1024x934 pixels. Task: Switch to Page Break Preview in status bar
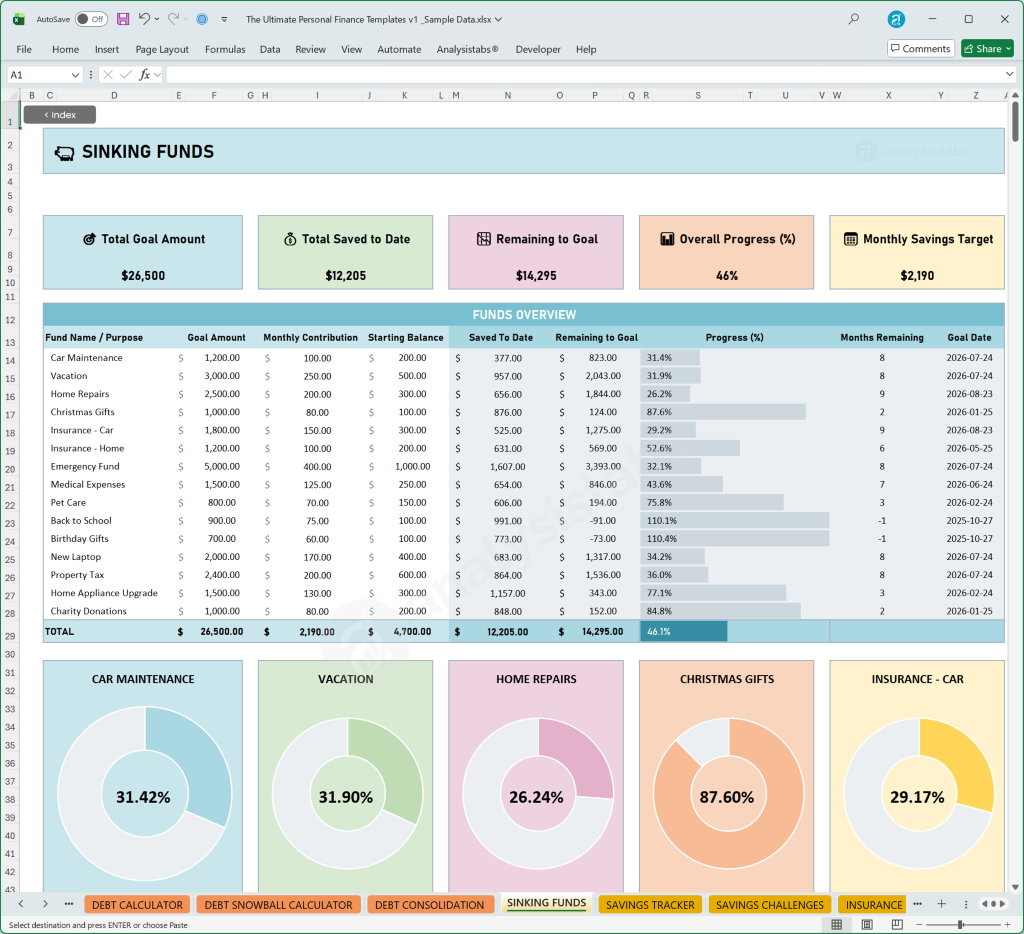[x=897, y=923]
